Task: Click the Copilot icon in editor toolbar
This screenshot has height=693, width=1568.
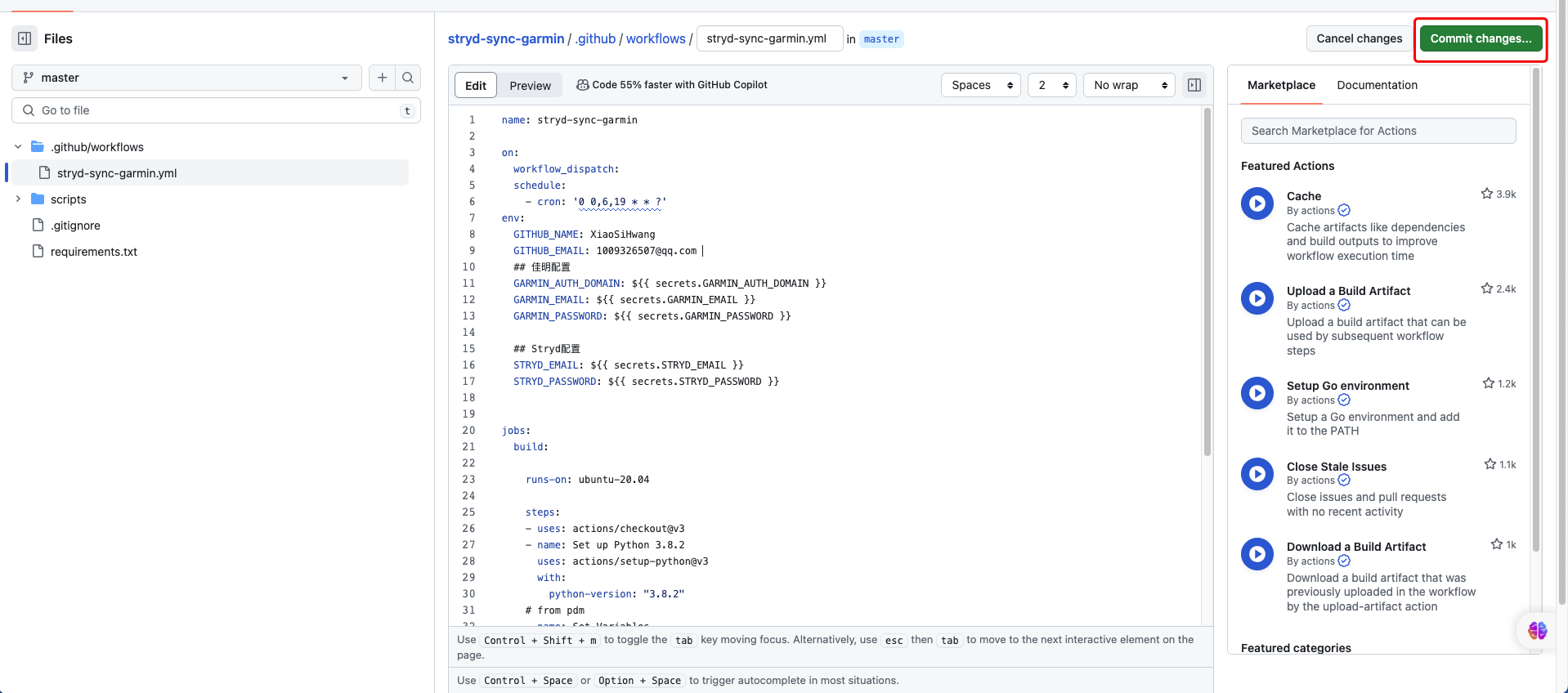Action: (x=583, y=85)
